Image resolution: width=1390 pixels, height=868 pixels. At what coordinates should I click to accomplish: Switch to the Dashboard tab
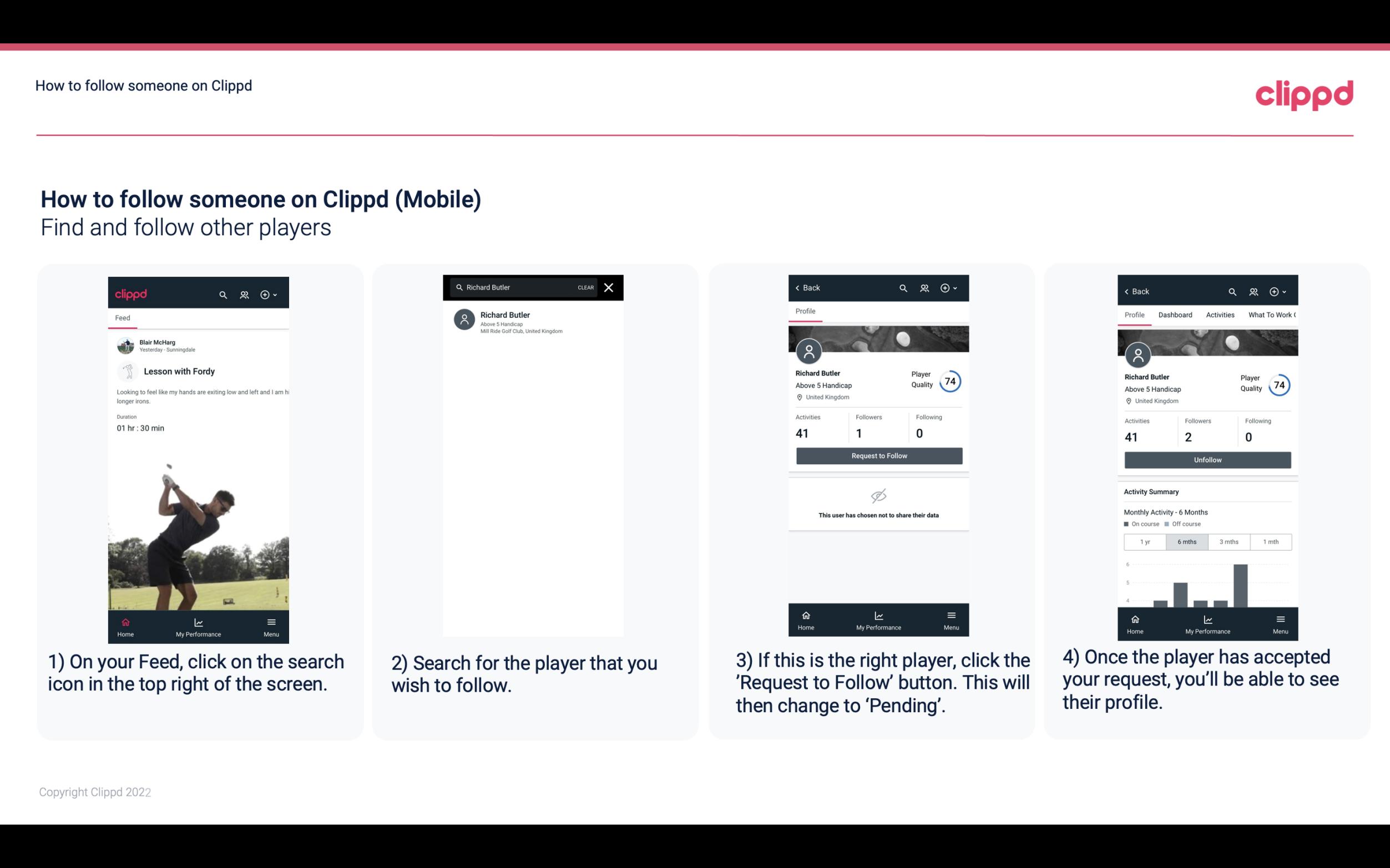(1175, 315)
